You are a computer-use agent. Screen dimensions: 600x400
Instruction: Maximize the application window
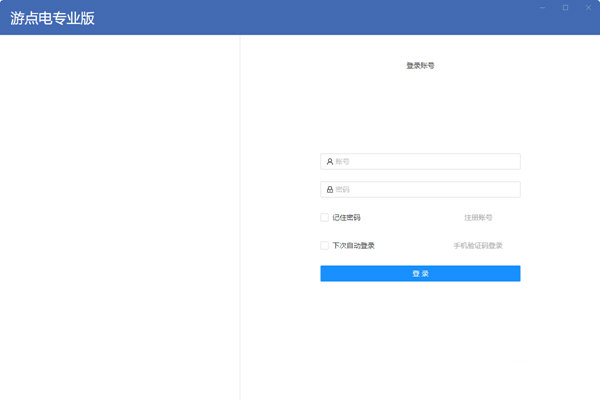(565, 8)
